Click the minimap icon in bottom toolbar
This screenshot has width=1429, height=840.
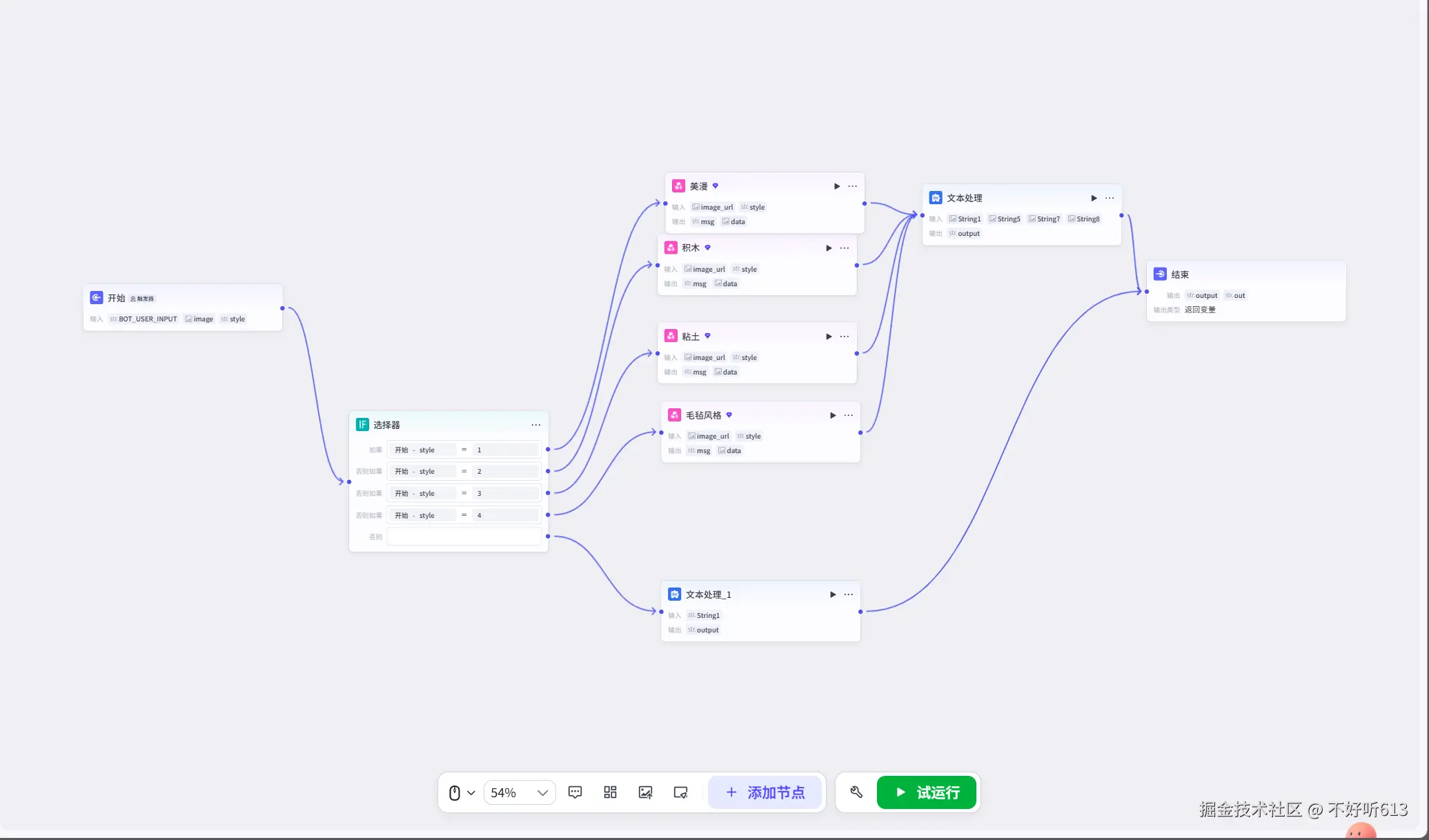pos(680,792)
